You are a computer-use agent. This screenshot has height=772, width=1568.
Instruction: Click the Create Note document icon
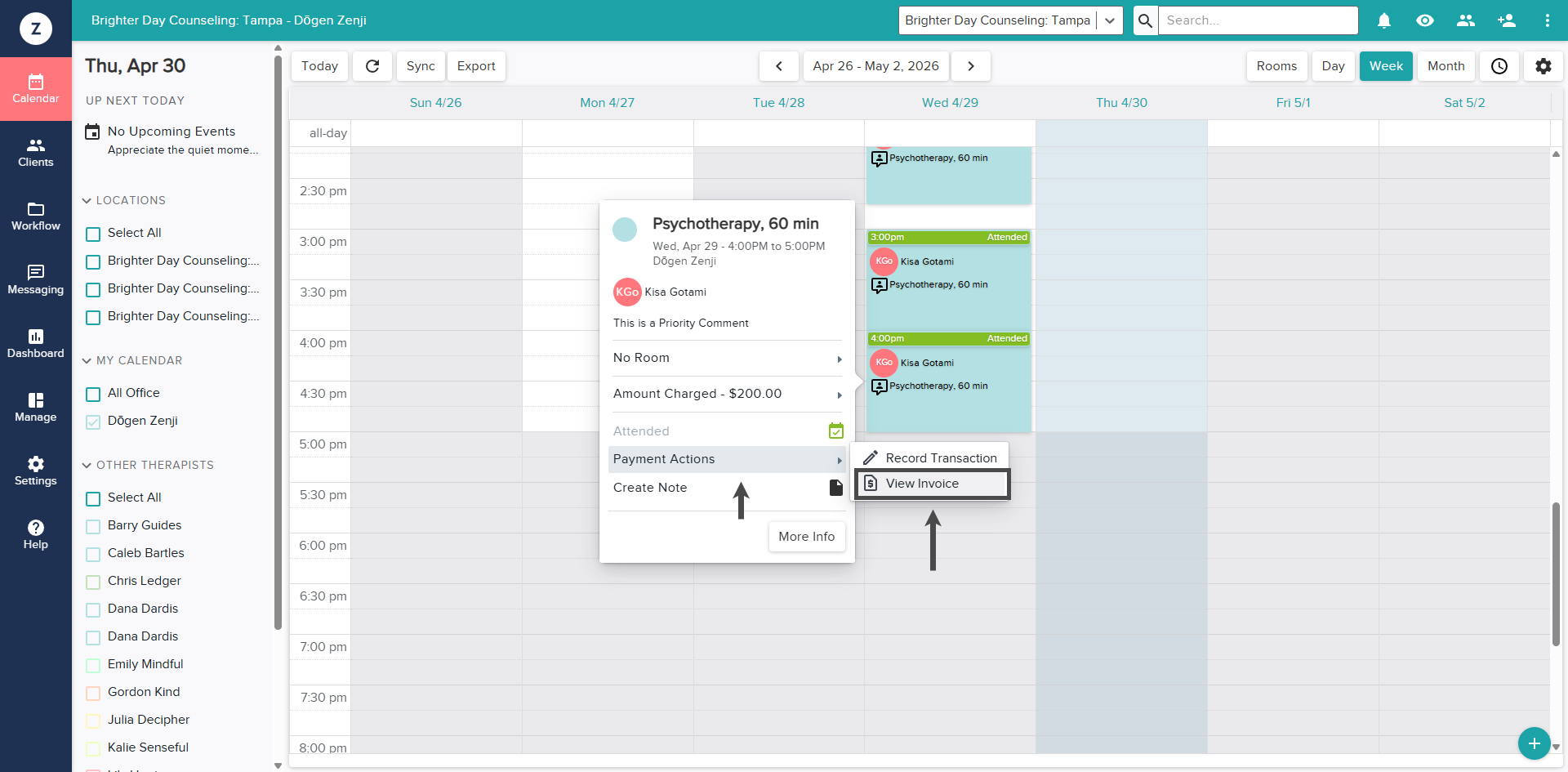836,488
